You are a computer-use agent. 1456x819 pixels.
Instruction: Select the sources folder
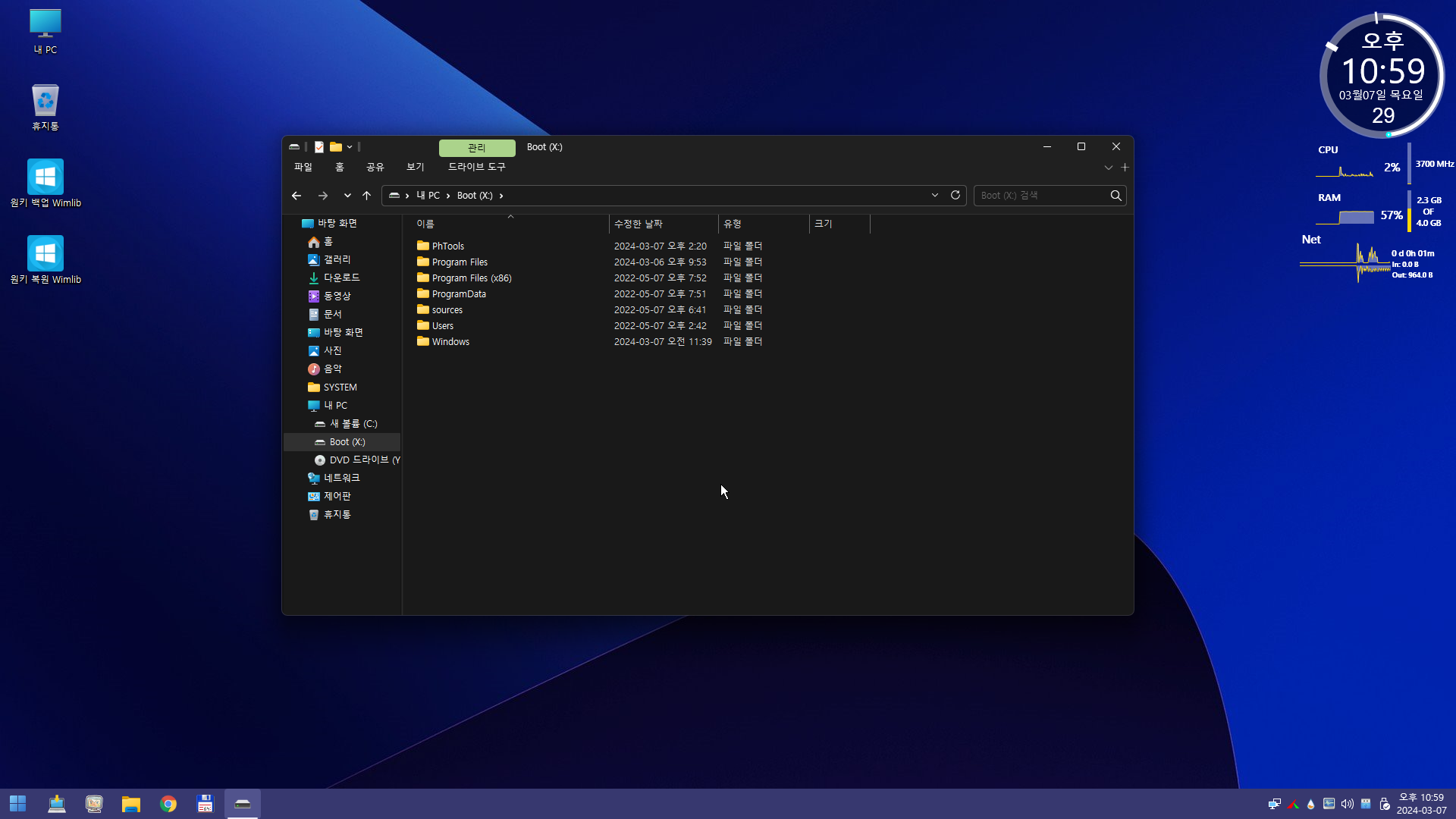[440, 310]
